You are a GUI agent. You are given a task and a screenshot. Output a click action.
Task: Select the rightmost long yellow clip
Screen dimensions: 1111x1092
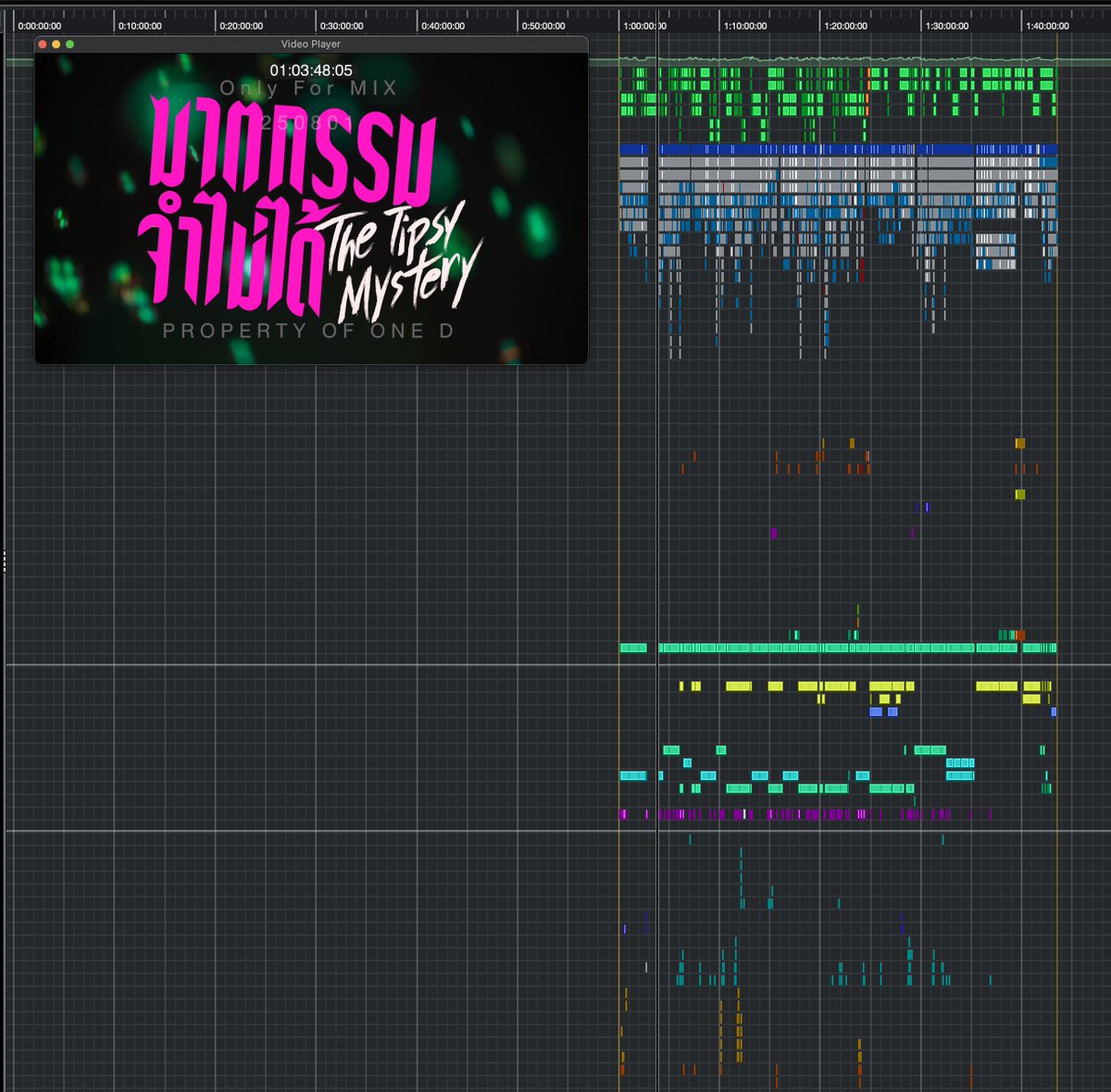[997, 686]
